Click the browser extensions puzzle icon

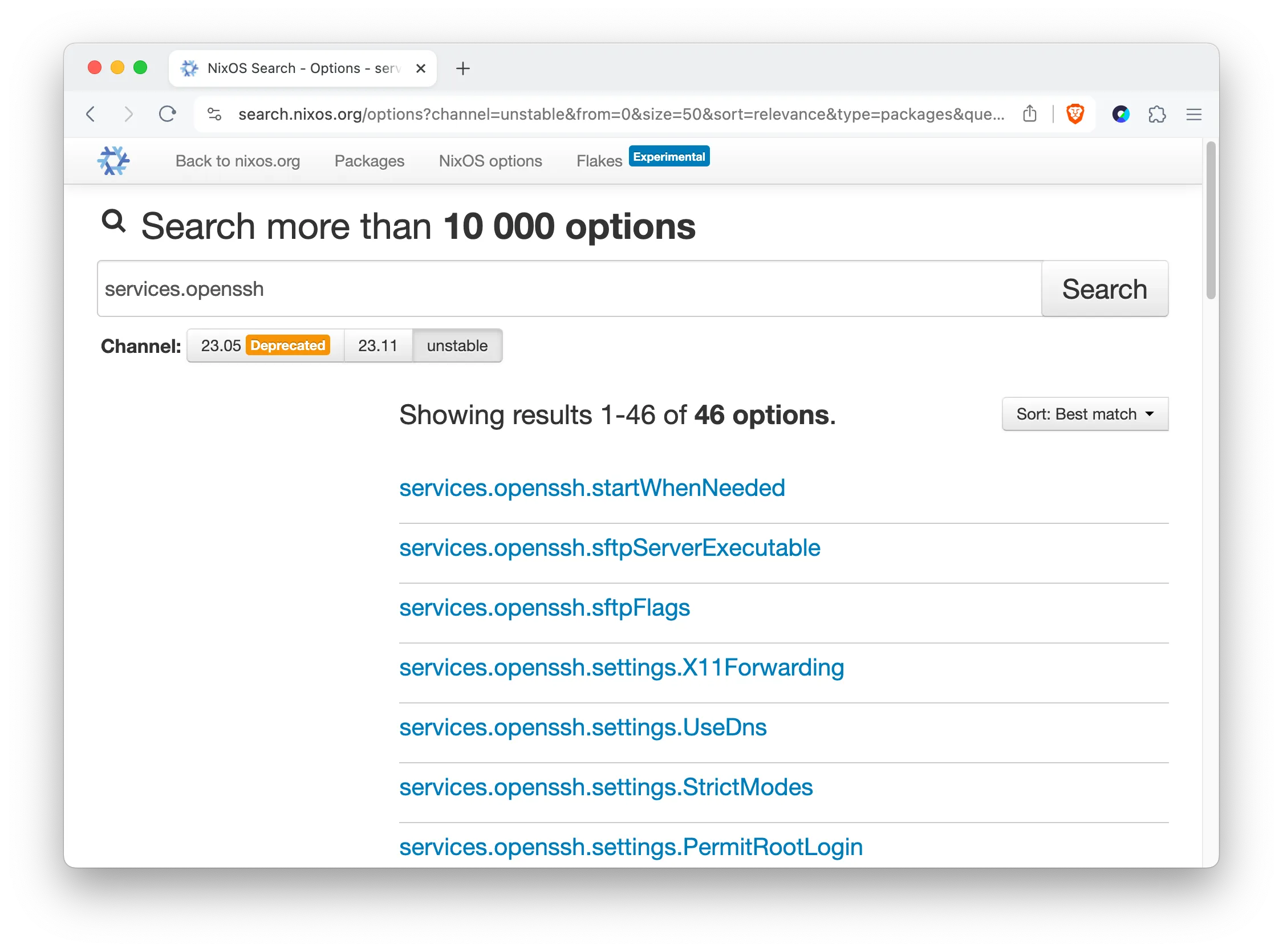[x=1156, y=113]
